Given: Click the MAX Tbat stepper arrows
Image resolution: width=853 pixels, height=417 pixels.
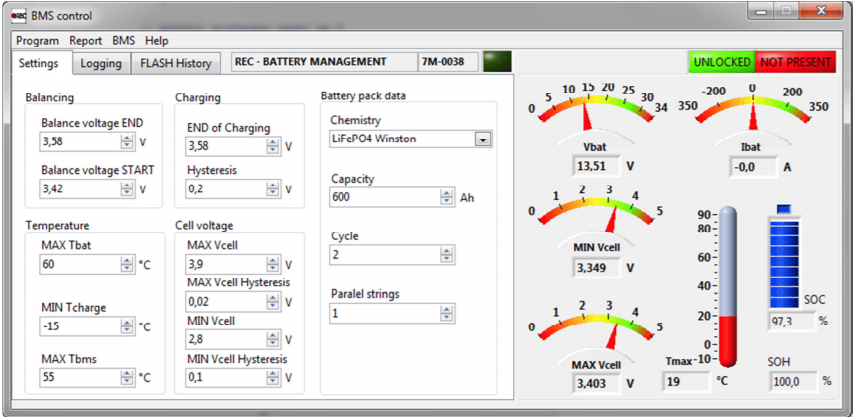Looking at the screenshot, I should click(x=127, y=264).
